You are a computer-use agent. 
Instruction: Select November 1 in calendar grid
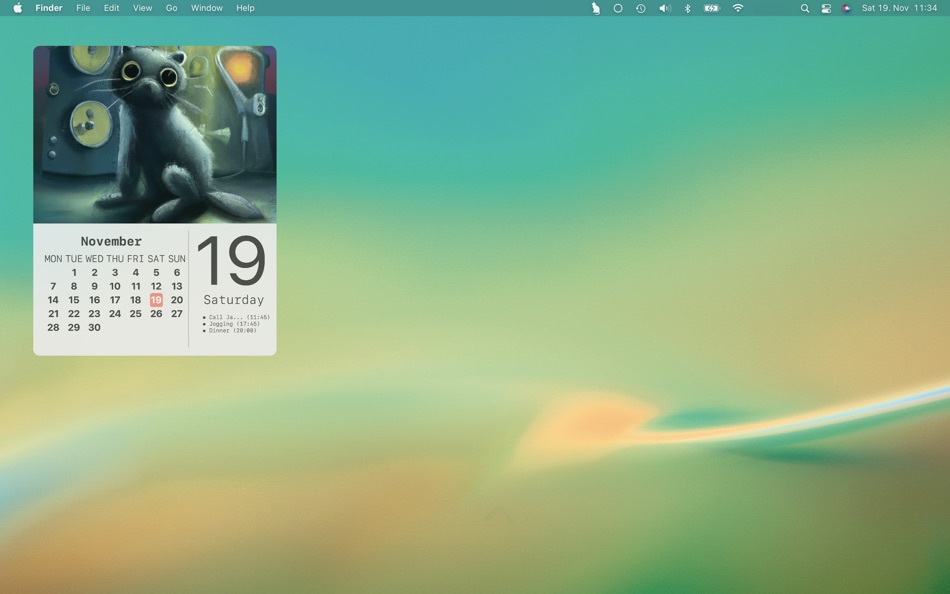(74, 272)
